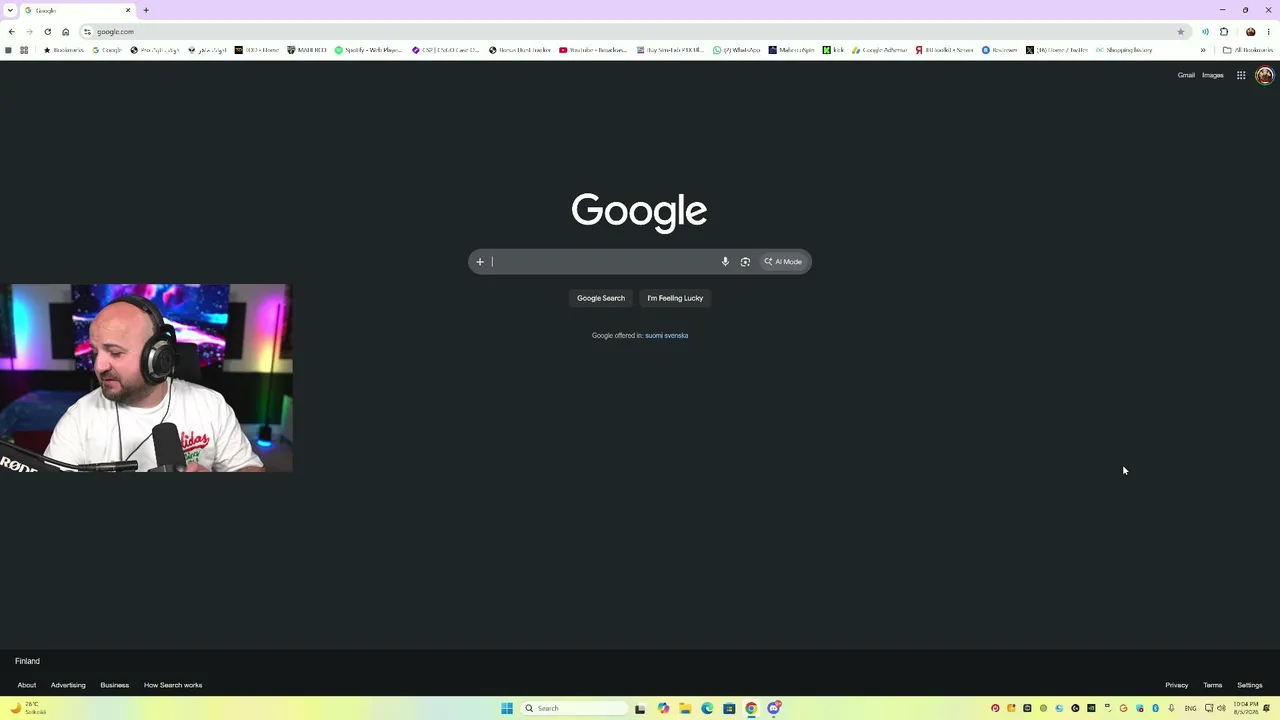Screen dimensions: 1280x720
Task: Open the Extensions puzzle icon
Action: (x=1224, y=32)
